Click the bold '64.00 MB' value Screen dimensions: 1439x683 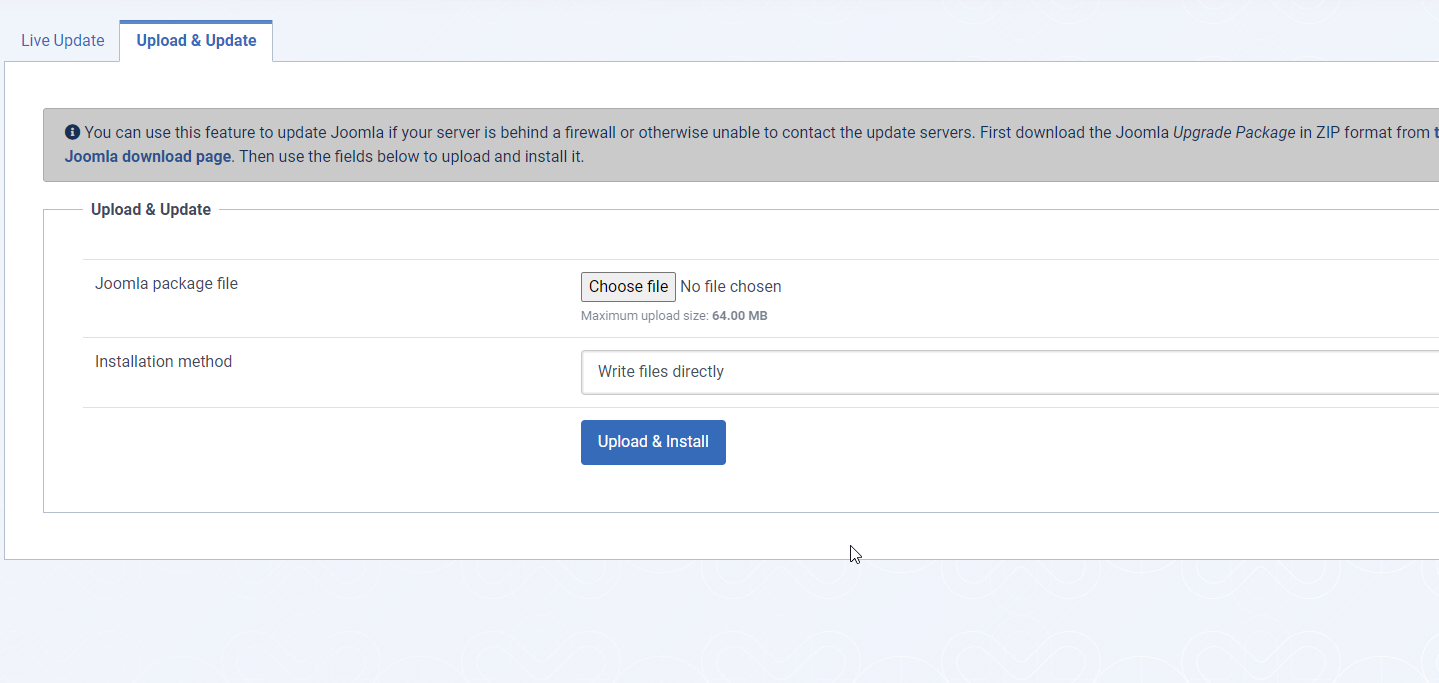(x=740, y=316)
